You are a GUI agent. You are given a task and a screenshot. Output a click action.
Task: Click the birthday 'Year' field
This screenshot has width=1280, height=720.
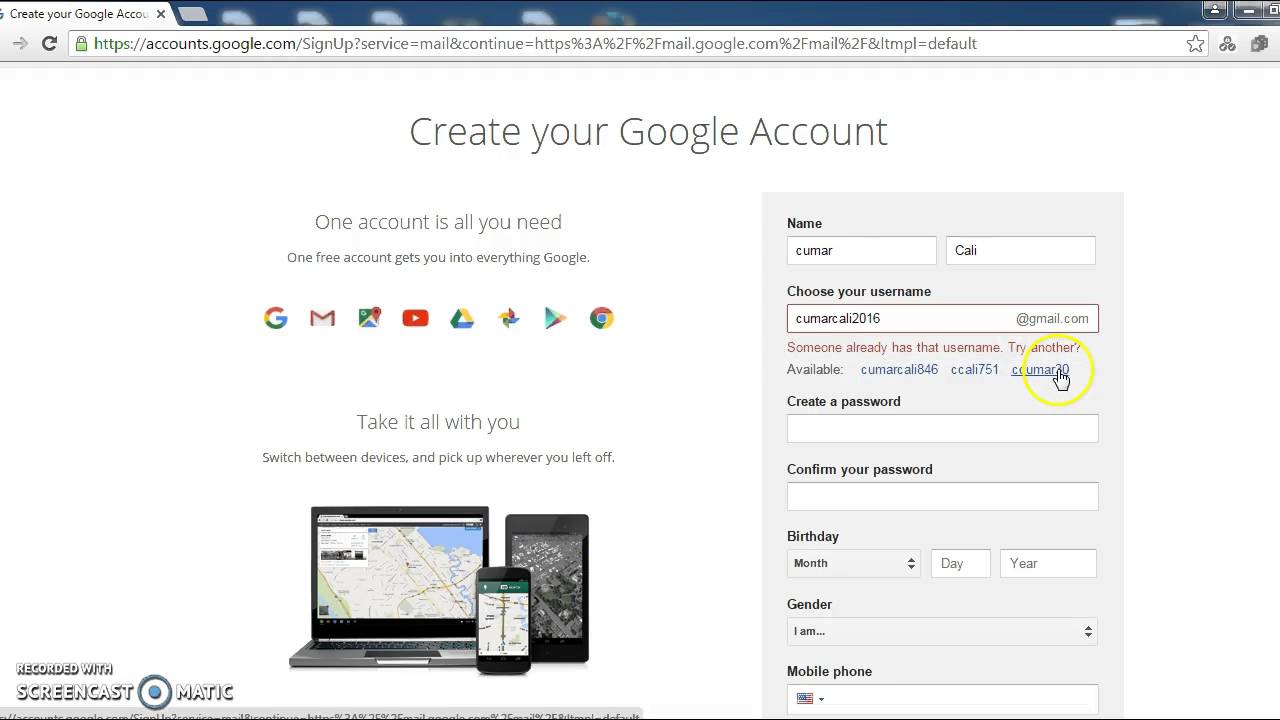click(x=1048, y=563)
